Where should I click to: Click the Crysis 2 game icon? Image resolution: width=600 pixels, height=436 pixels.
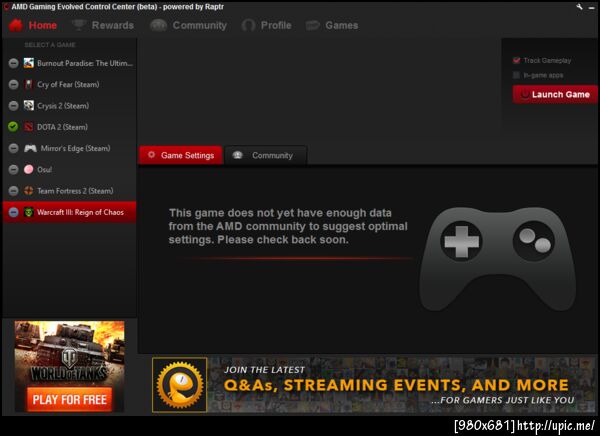tap(29, 106)
